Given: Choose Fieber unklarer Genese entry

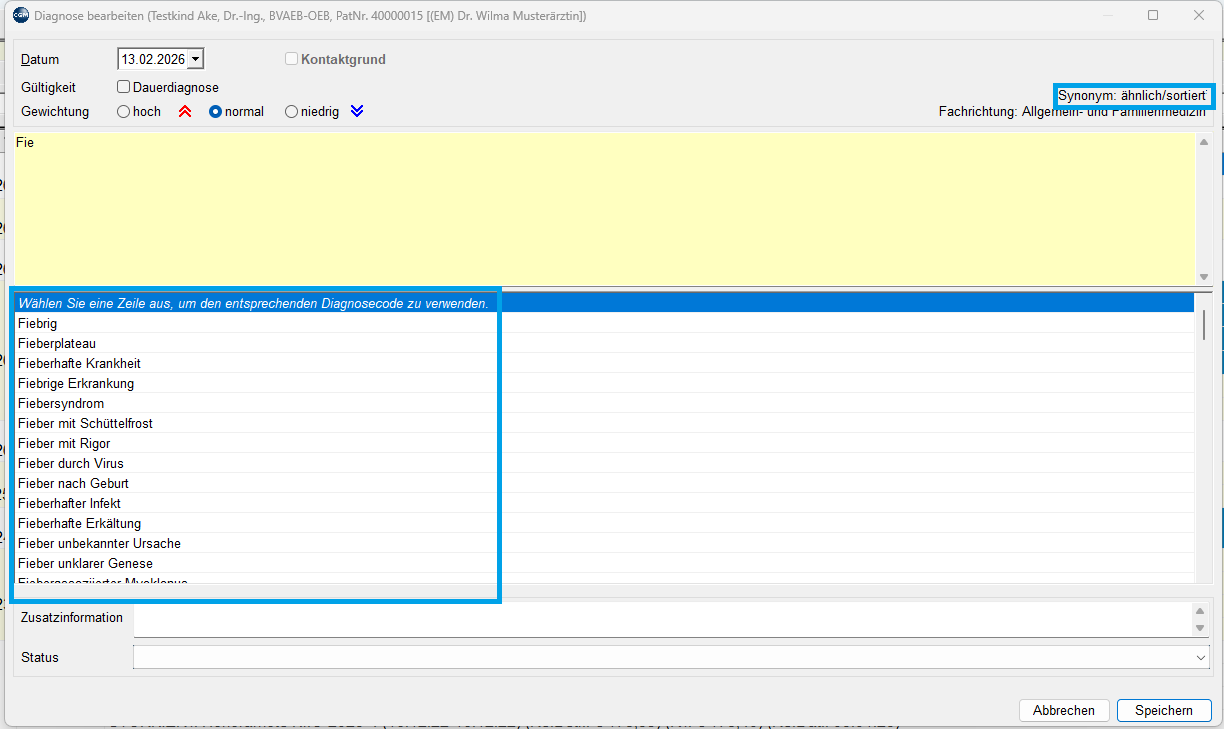Looking at the screenshot, I should (85, 563).
